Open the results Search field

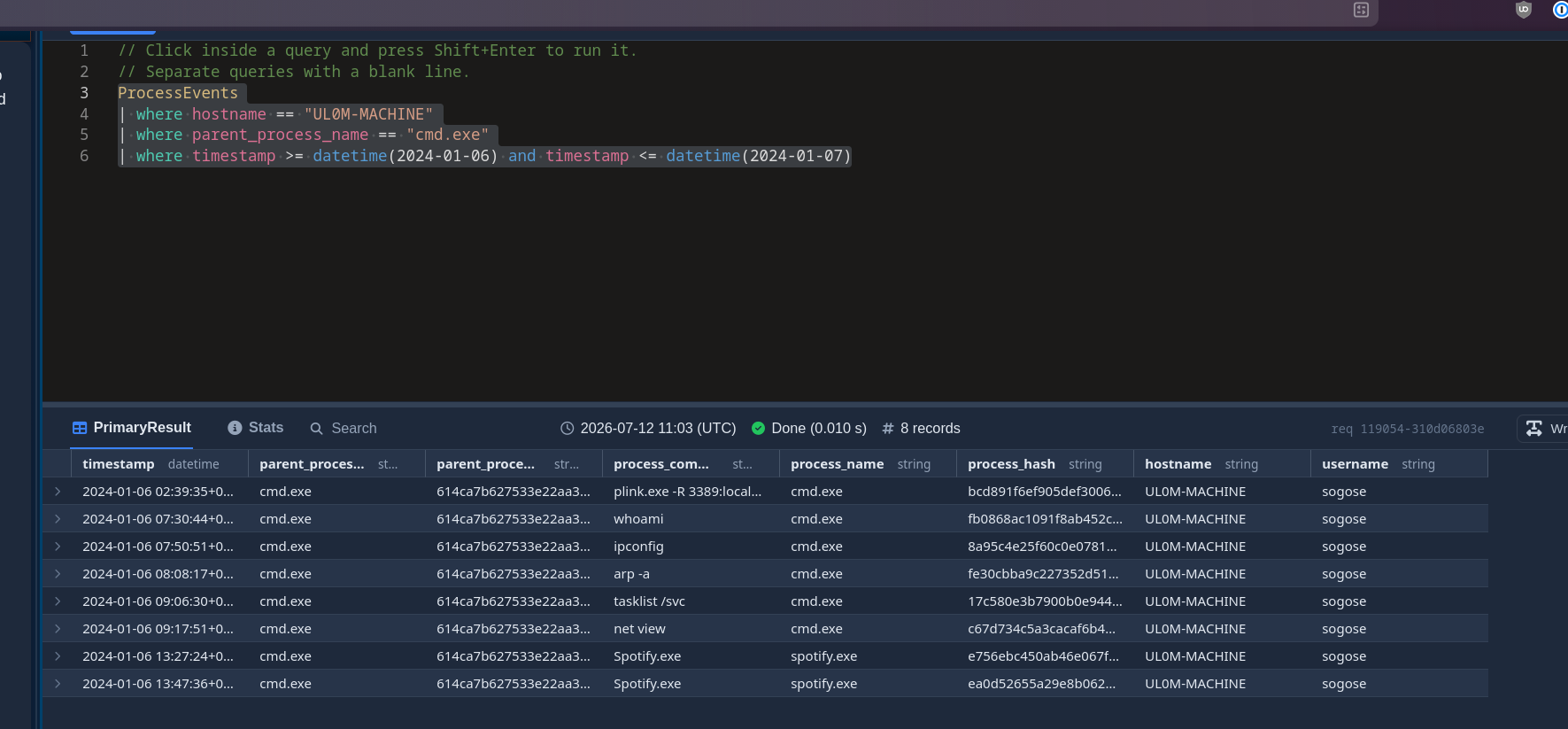(x=344, y=429)
